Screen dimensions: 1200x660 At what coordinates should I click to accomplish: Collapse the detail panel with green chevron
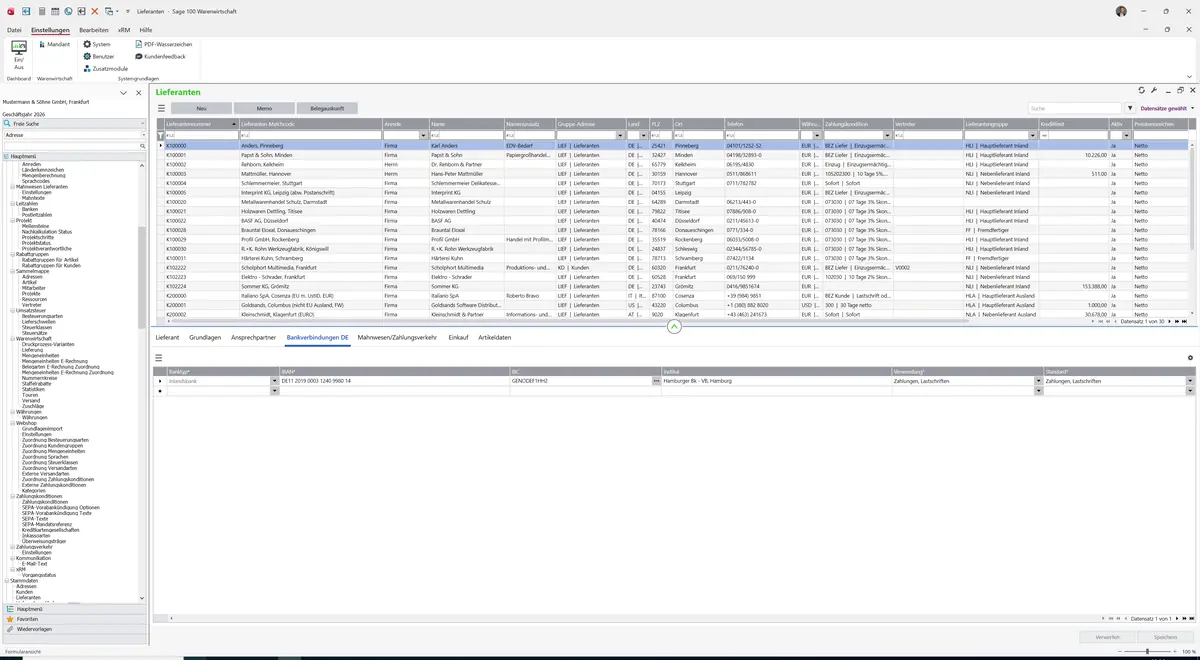674,327
